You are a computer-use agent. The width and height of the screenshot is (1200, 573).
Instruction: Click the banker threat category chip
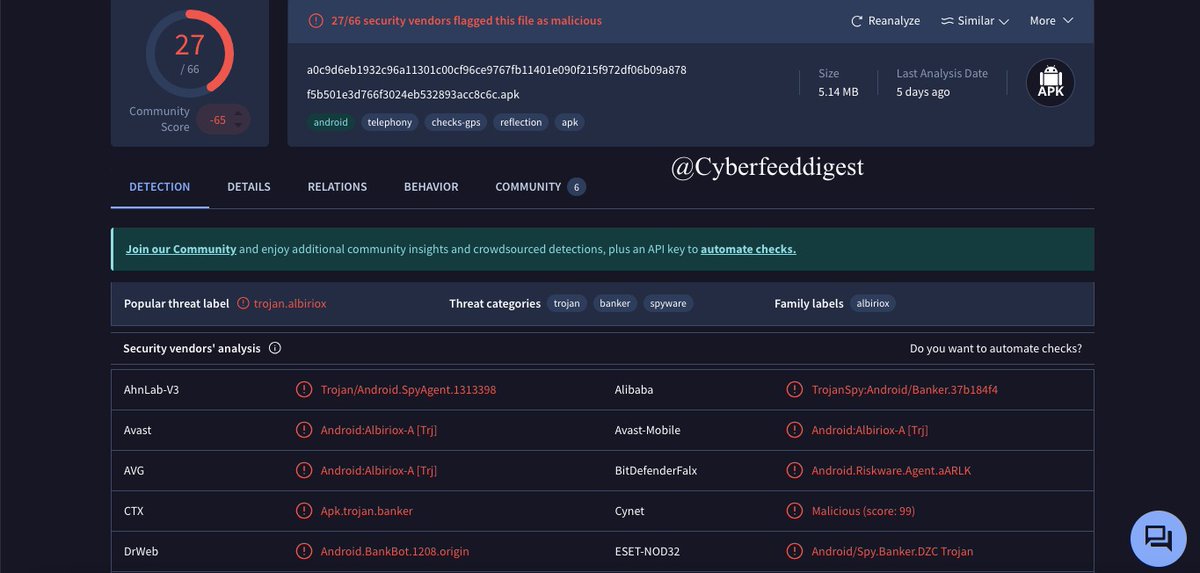pos(615,304)
